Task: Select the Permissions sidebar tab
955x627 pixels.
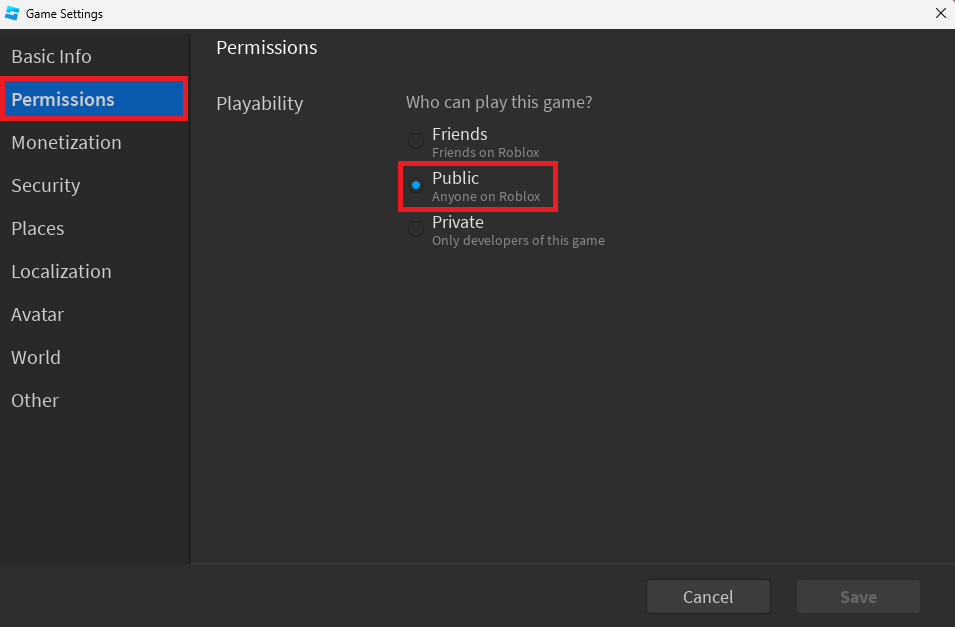Action: [63, 100]
